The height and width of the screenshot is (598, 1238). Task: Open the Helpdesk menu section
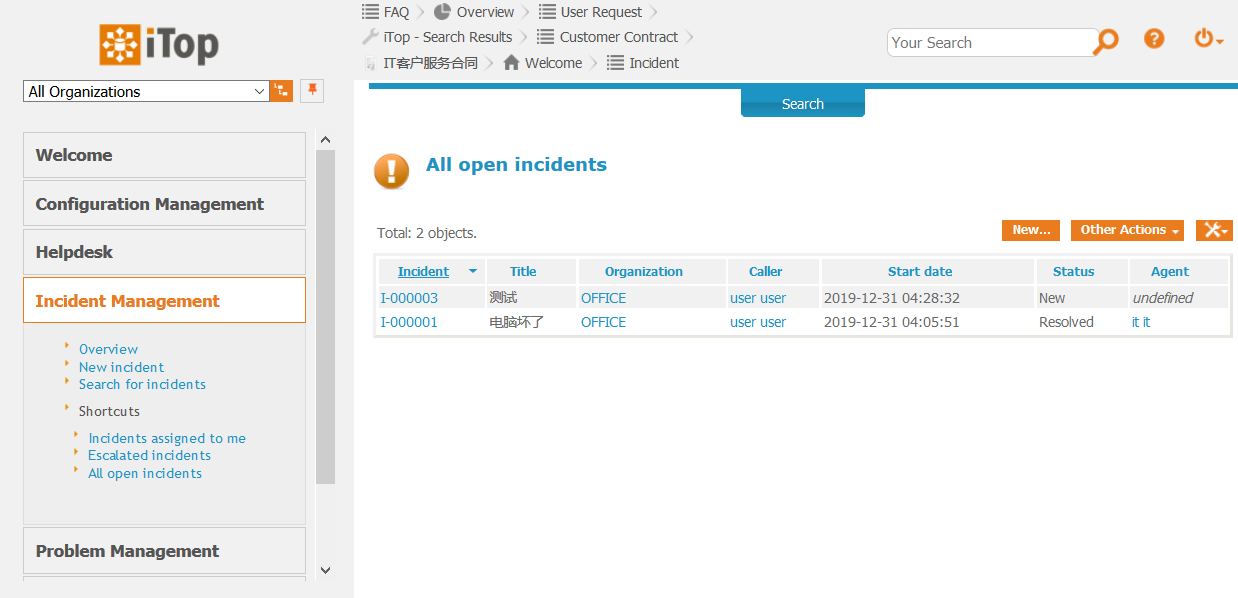(164, 252)
